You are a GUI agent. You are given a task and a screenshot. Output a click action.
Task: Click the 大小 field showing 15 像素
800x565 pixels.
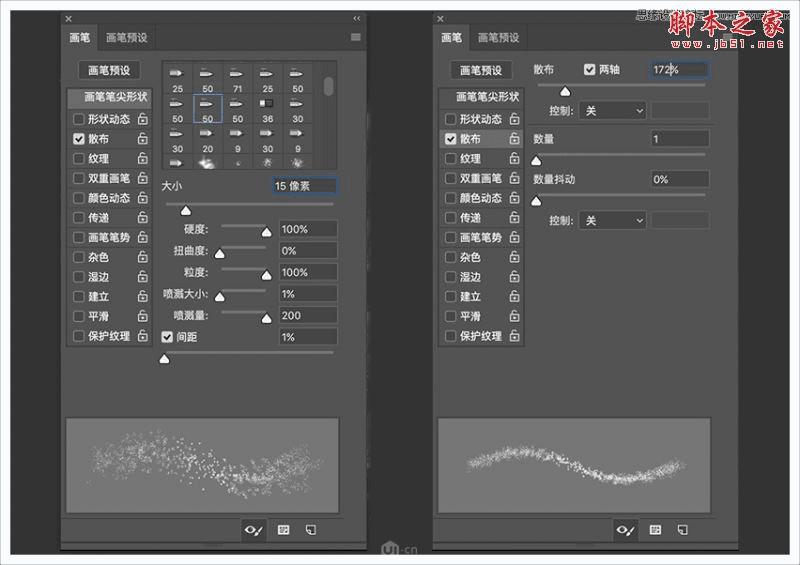pos(305,186)
